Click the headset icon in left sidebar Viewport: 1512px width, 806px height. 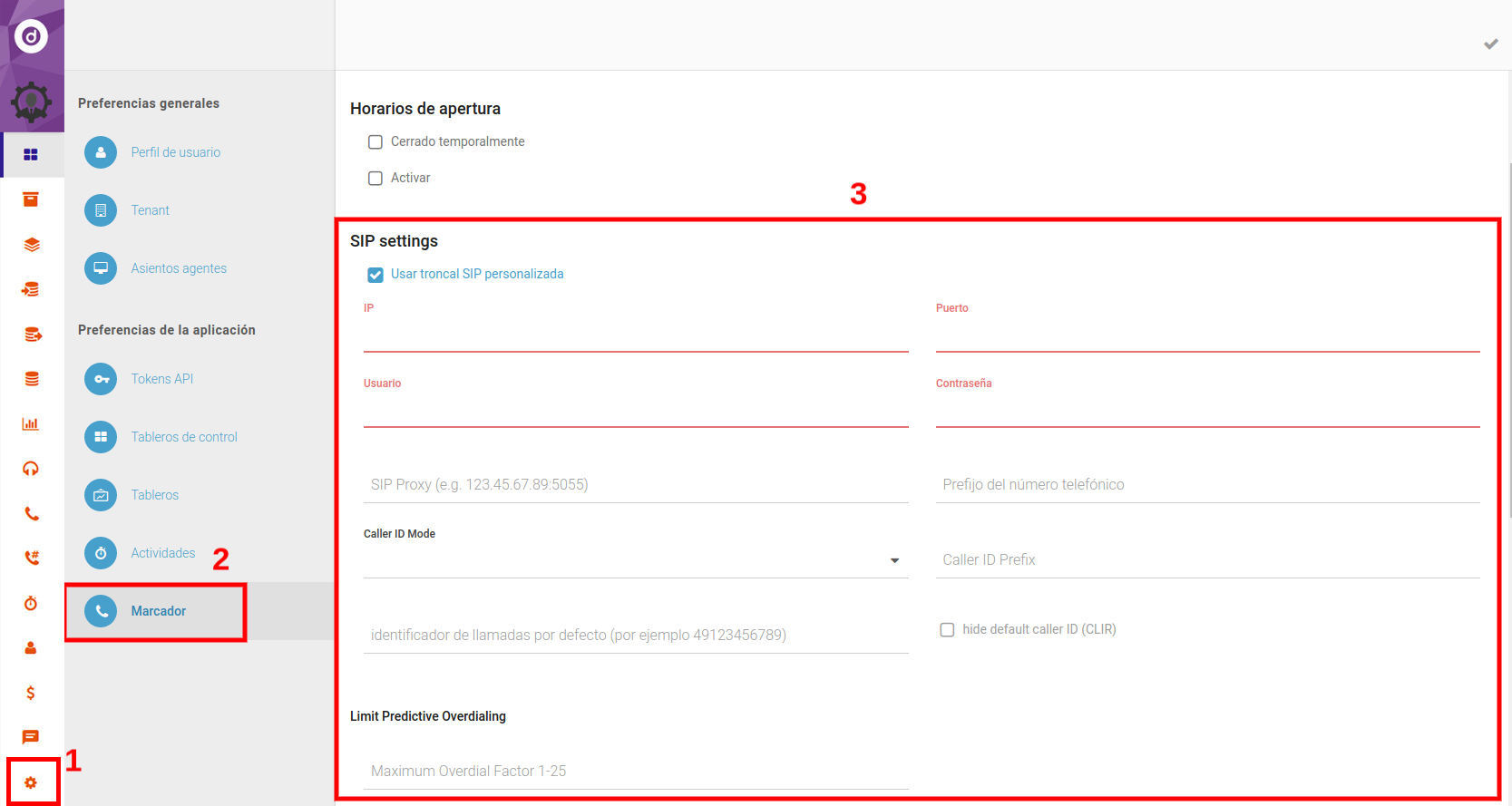pos(31,469)
